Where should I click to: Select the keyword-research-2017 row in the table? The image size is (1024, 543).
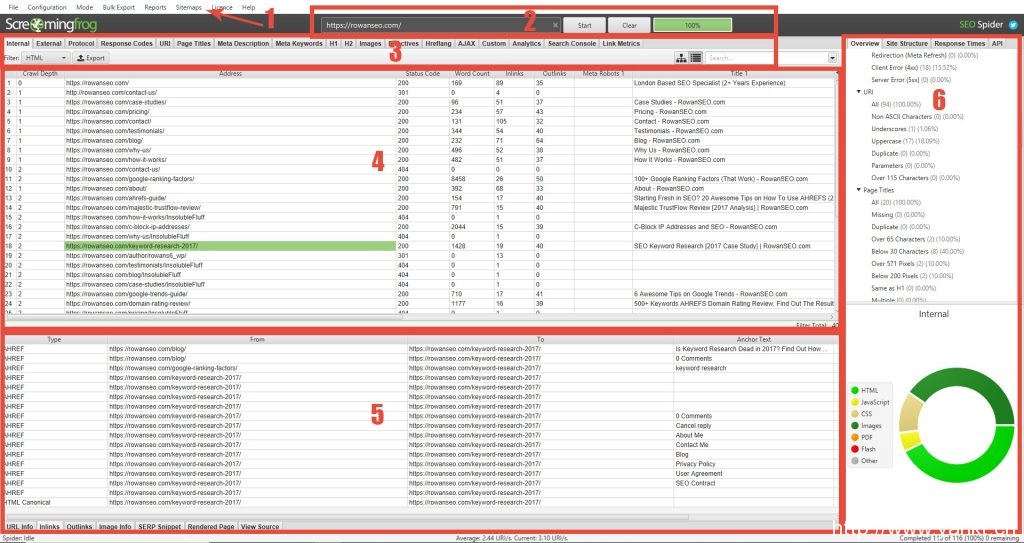click(229, 245)
